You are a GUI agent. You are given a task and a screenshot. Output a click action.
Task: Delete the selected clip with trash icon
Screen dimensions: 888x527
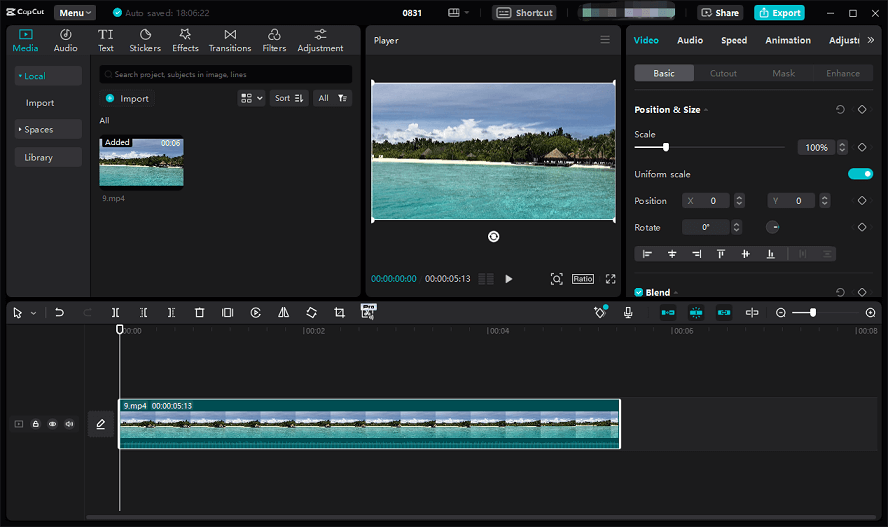point(199,312)
